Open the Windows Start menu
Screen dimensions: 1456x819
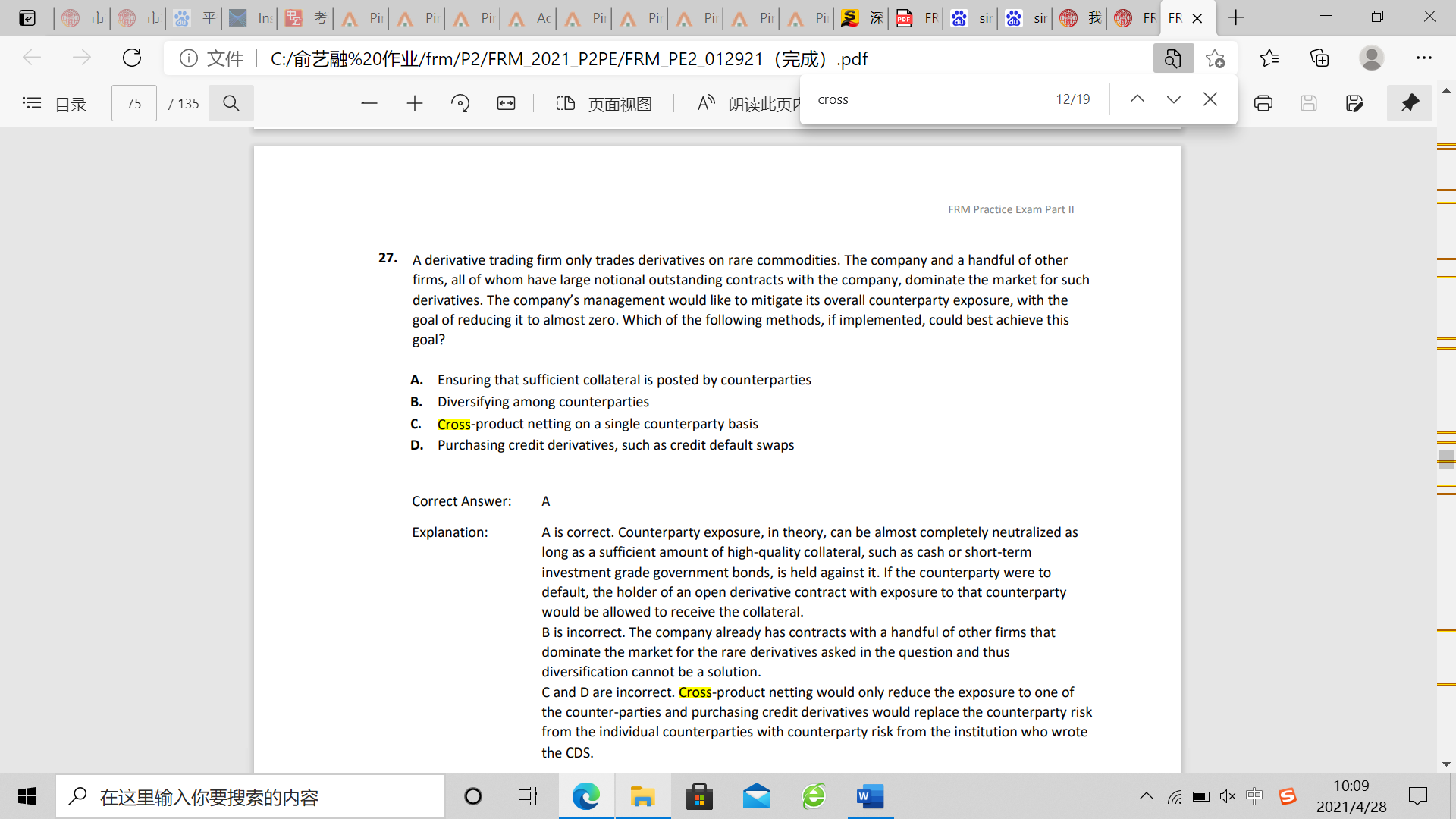[27, 796]
